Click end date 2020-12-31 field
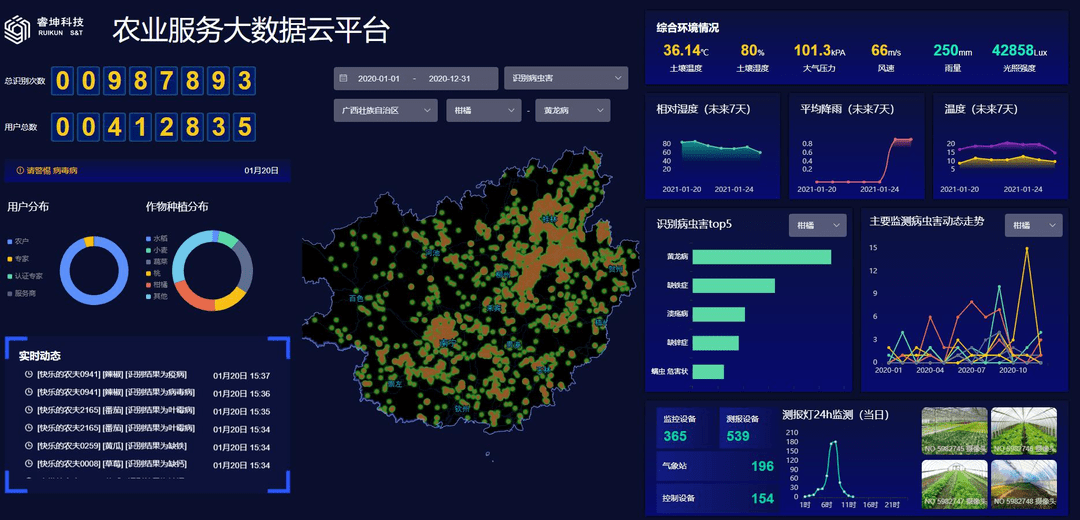 449,79
